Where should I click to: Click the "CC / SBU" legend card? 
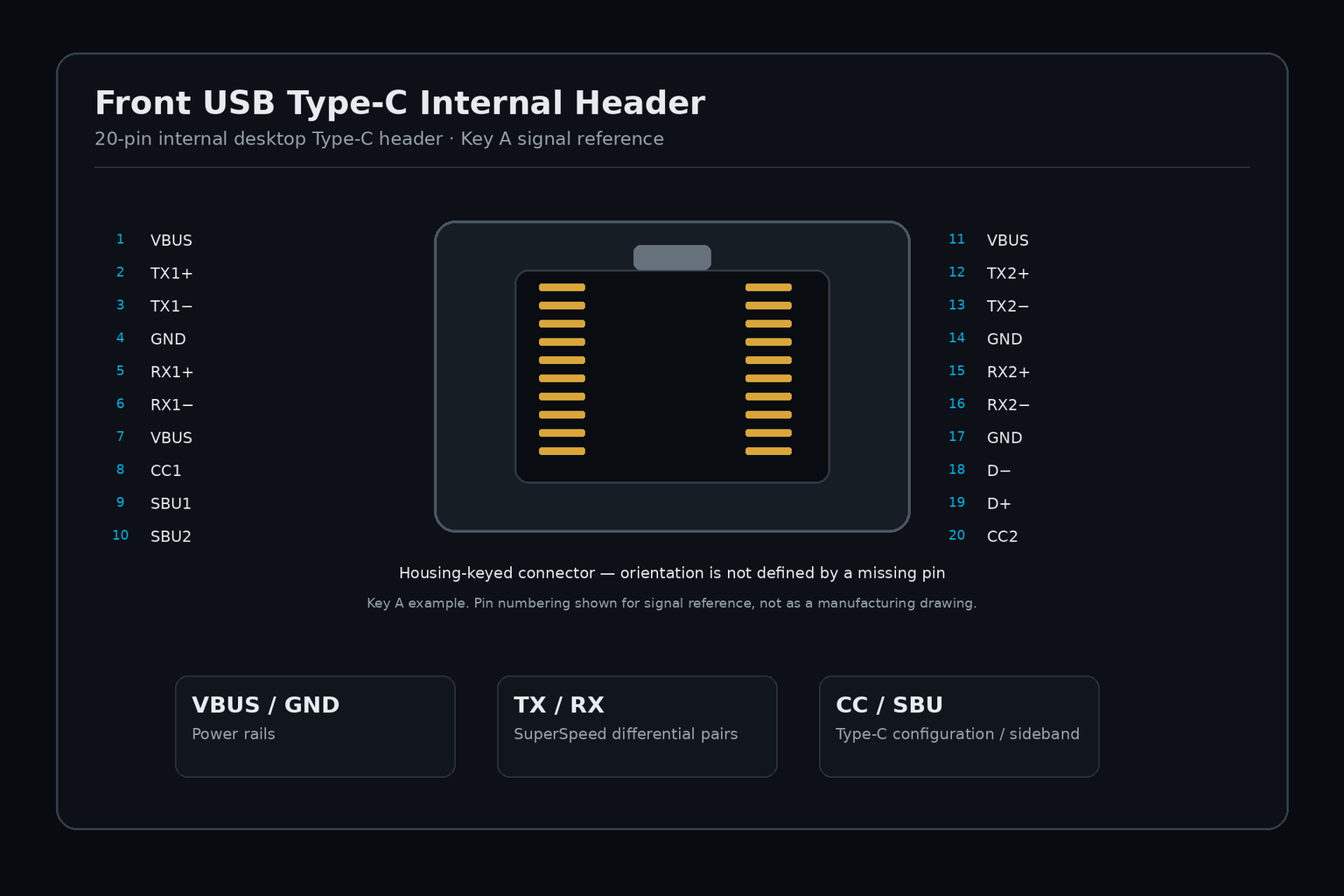click(959, 726)
